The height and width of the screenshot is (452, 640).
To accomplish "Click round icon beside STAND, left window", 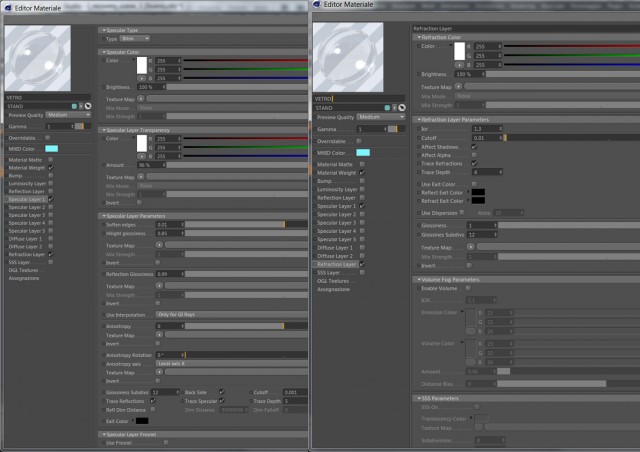I will (88, 106).
